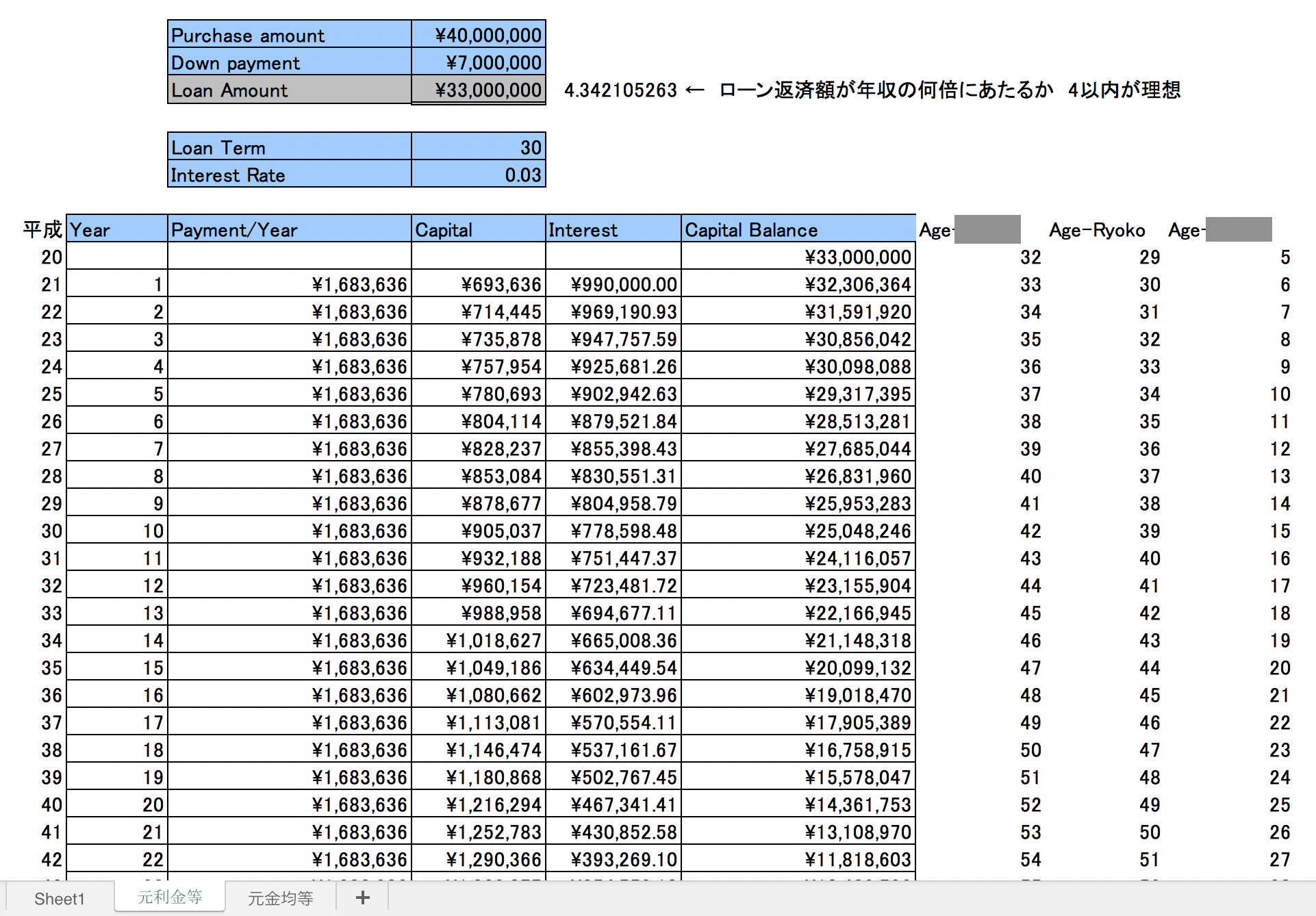Screen dimensions: 1316x916
Task: Switch to the Sheet1 tab
Action: 59,898
